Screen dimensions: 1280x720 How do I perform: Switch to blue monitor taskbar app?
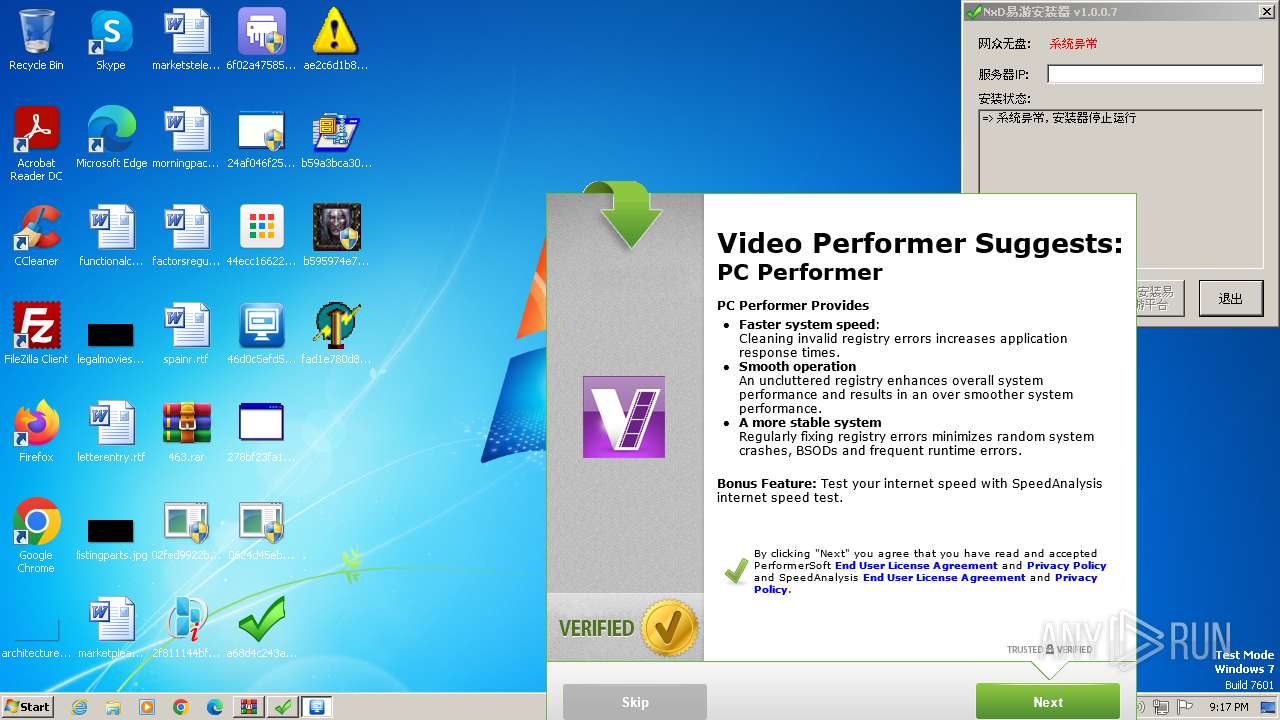point(317,707)
